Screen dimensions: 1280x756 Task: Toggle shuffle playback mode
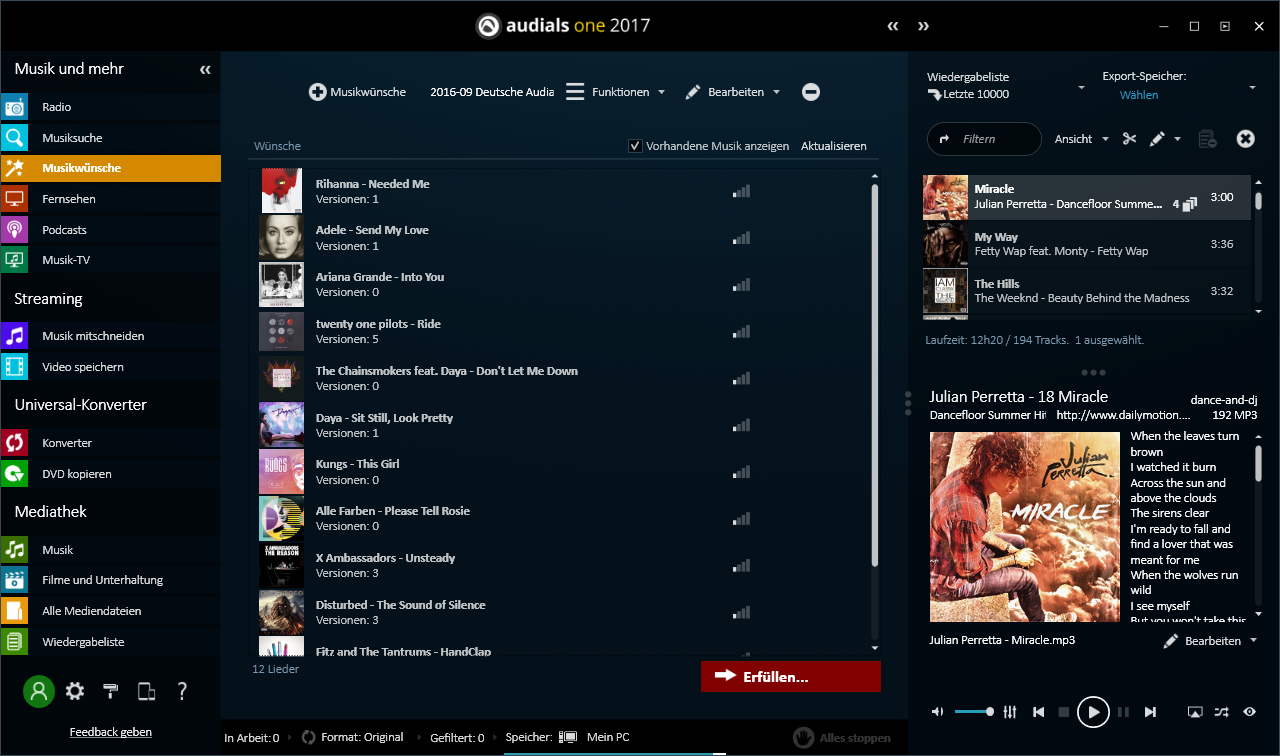point(1222,711)
